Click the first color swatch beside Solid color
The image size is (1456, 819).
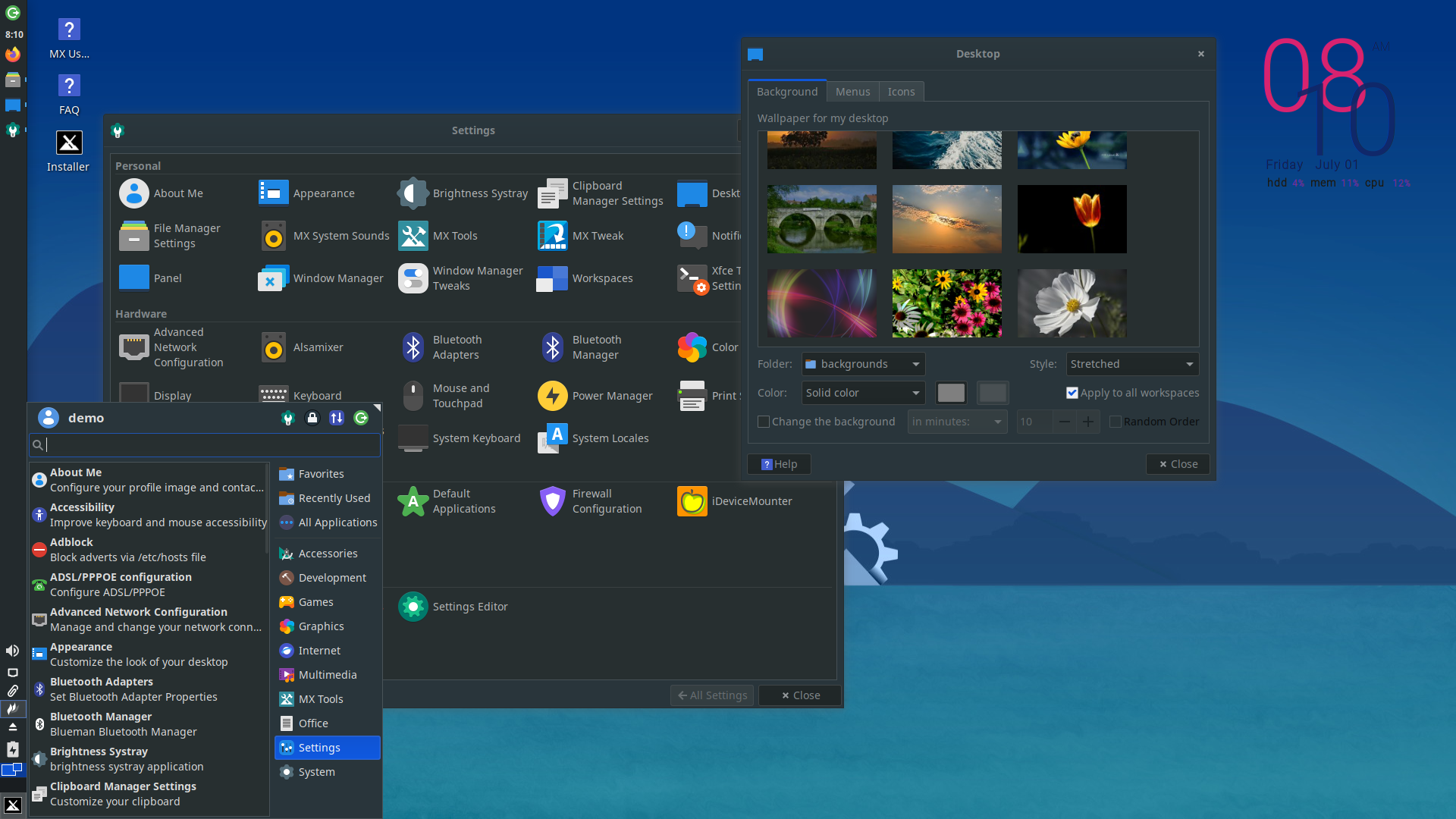[951, 393]
